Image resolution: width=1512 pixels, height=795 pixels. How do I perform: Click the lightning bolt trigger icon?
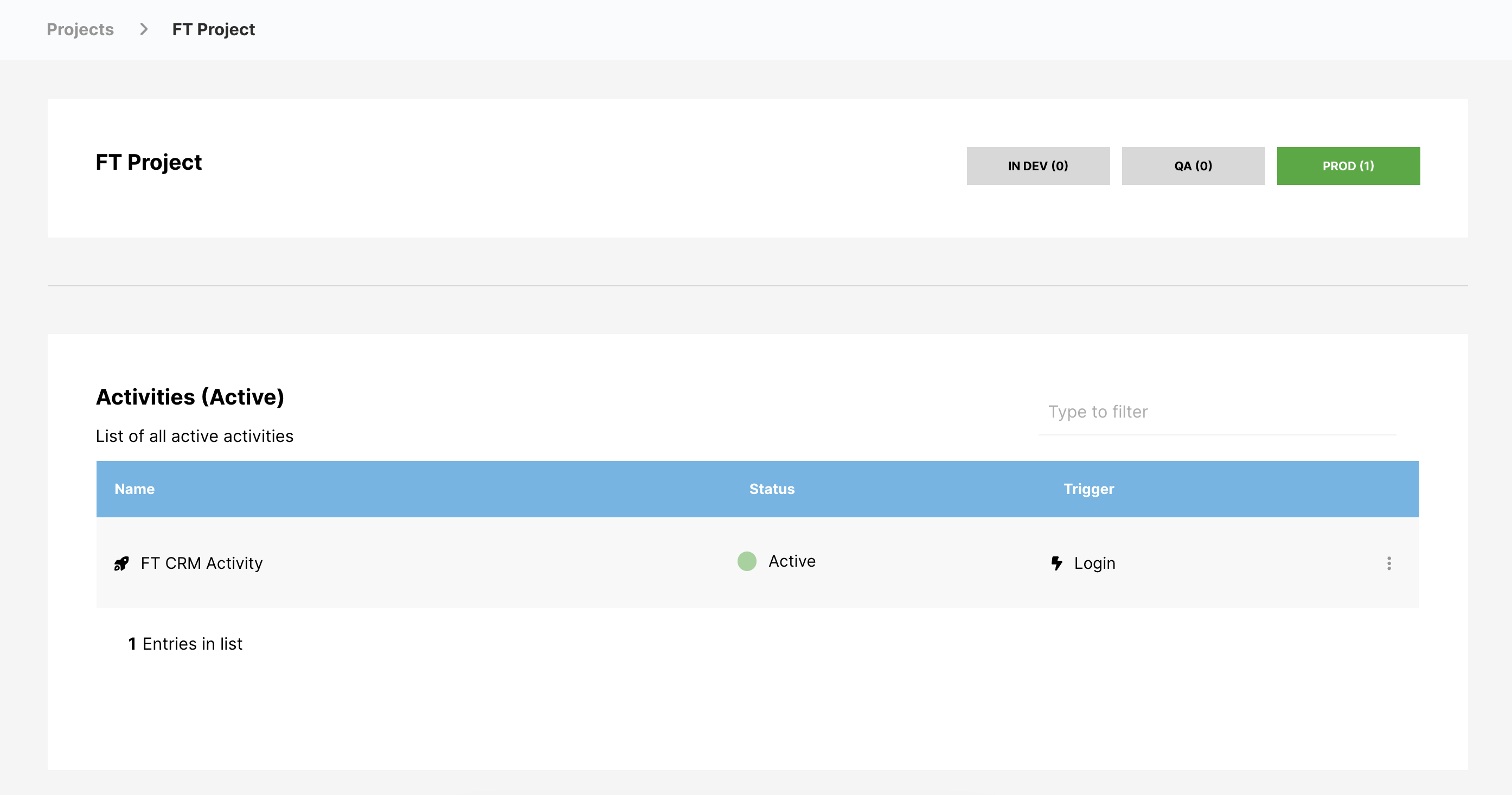(x=1056, y=563)
